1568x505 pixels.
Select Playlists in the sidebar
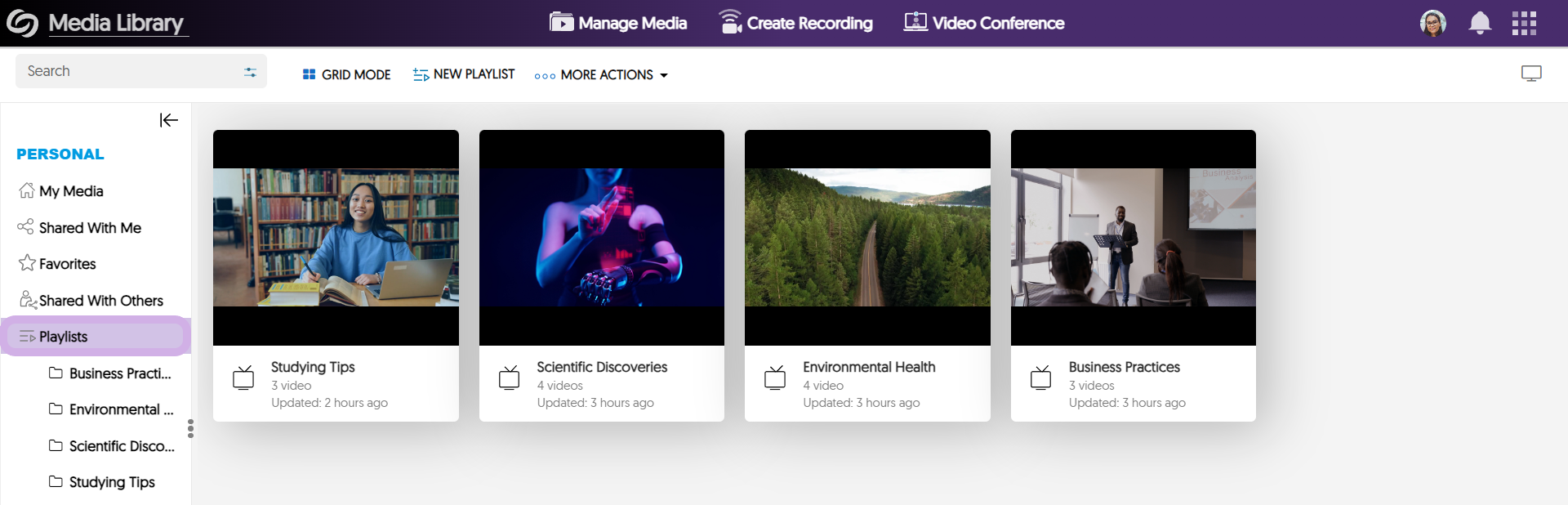[x=63, y=337]
